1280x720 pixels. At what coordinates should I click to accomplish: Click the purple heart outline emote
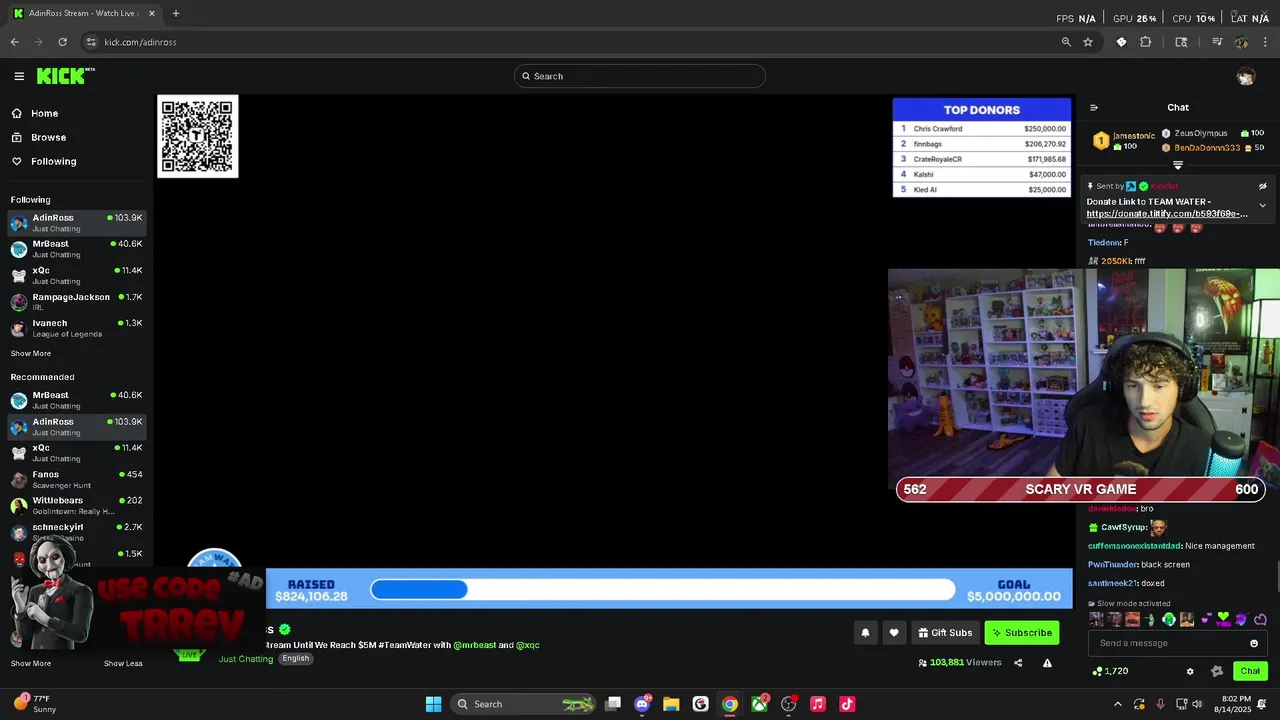1260,619
